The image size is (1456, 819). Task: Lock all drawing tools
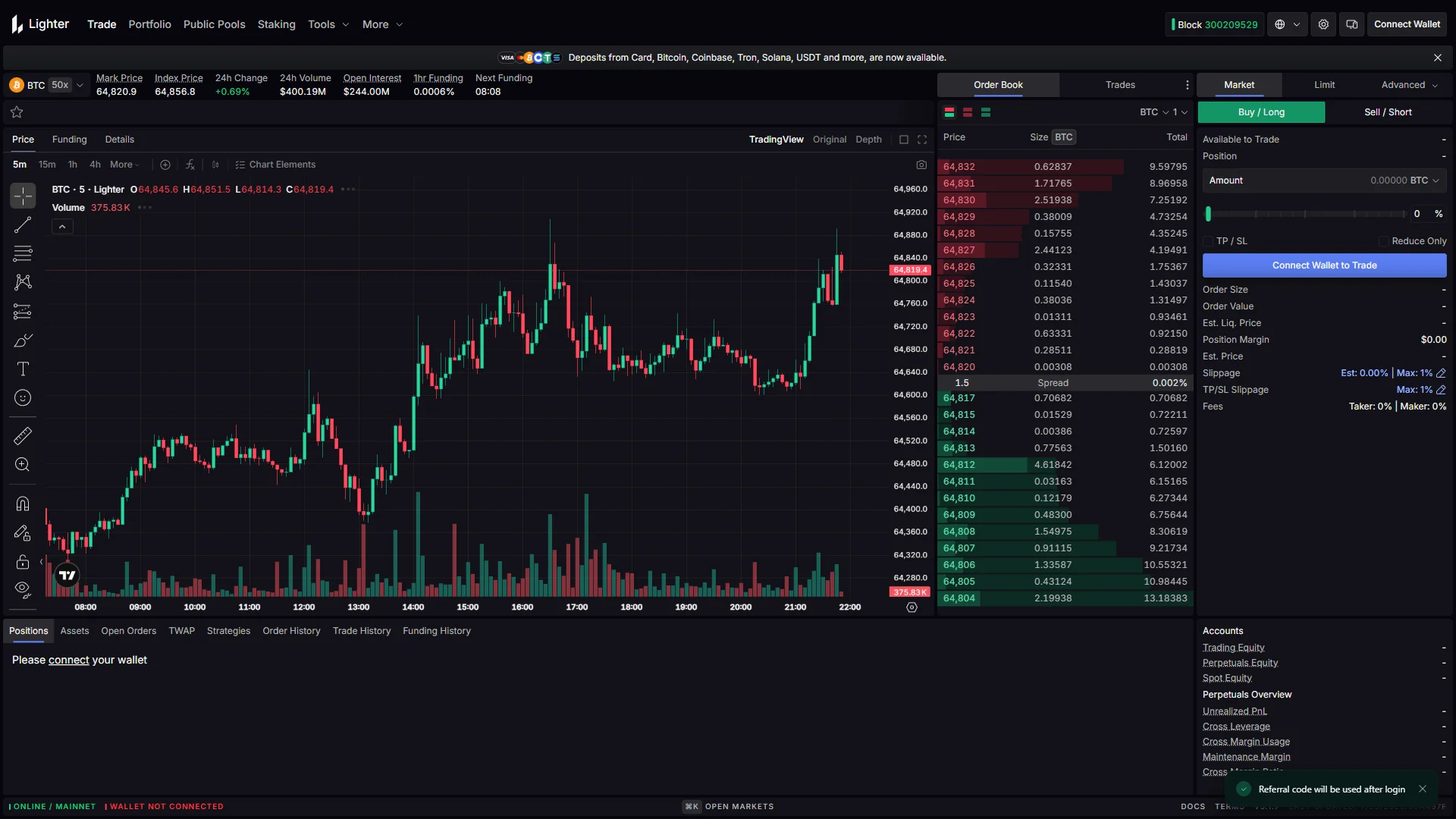click(23, 562)
